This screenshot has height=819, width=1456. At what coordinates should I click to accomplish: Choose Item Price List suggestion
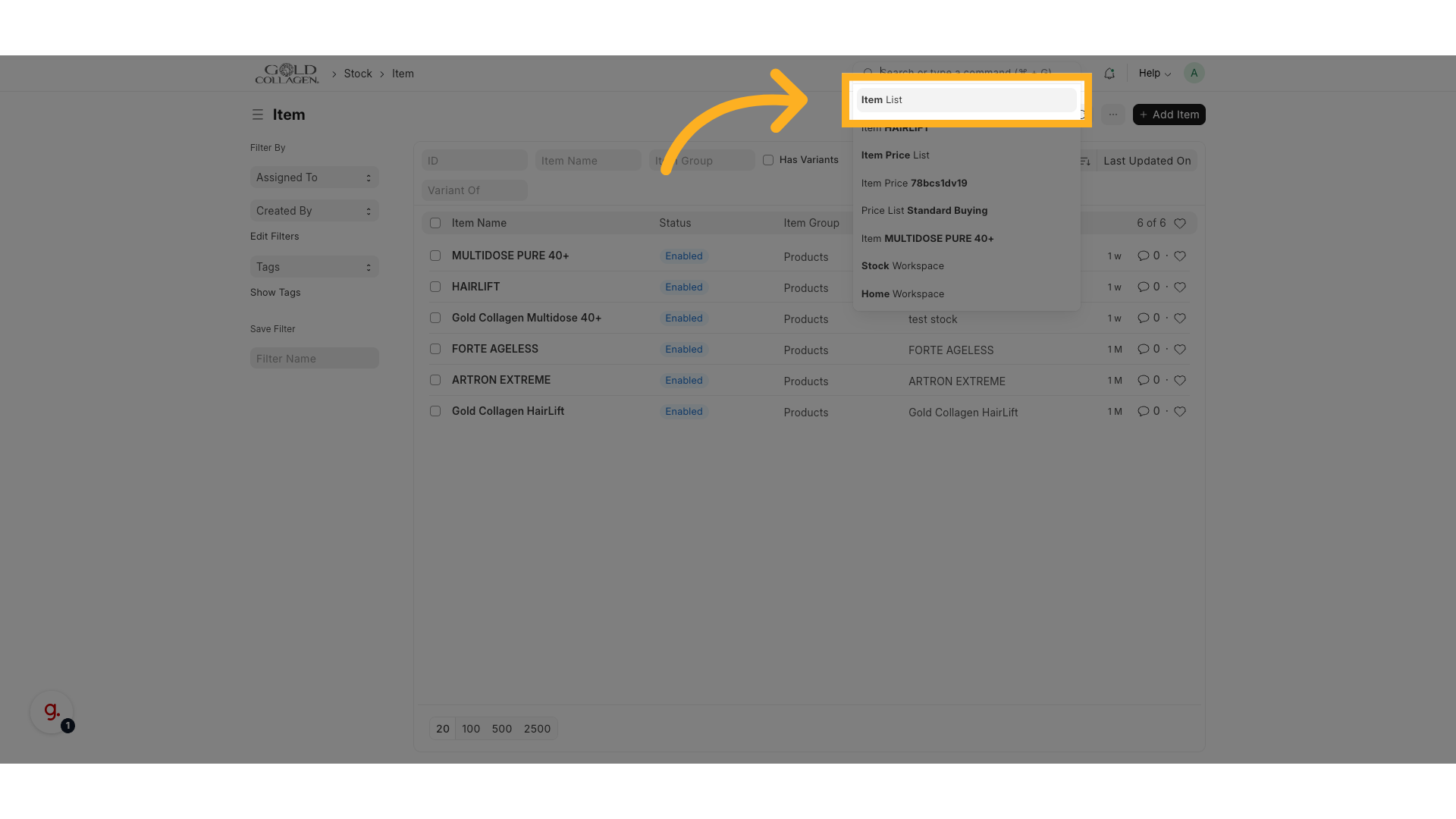(x=966, y=155)
